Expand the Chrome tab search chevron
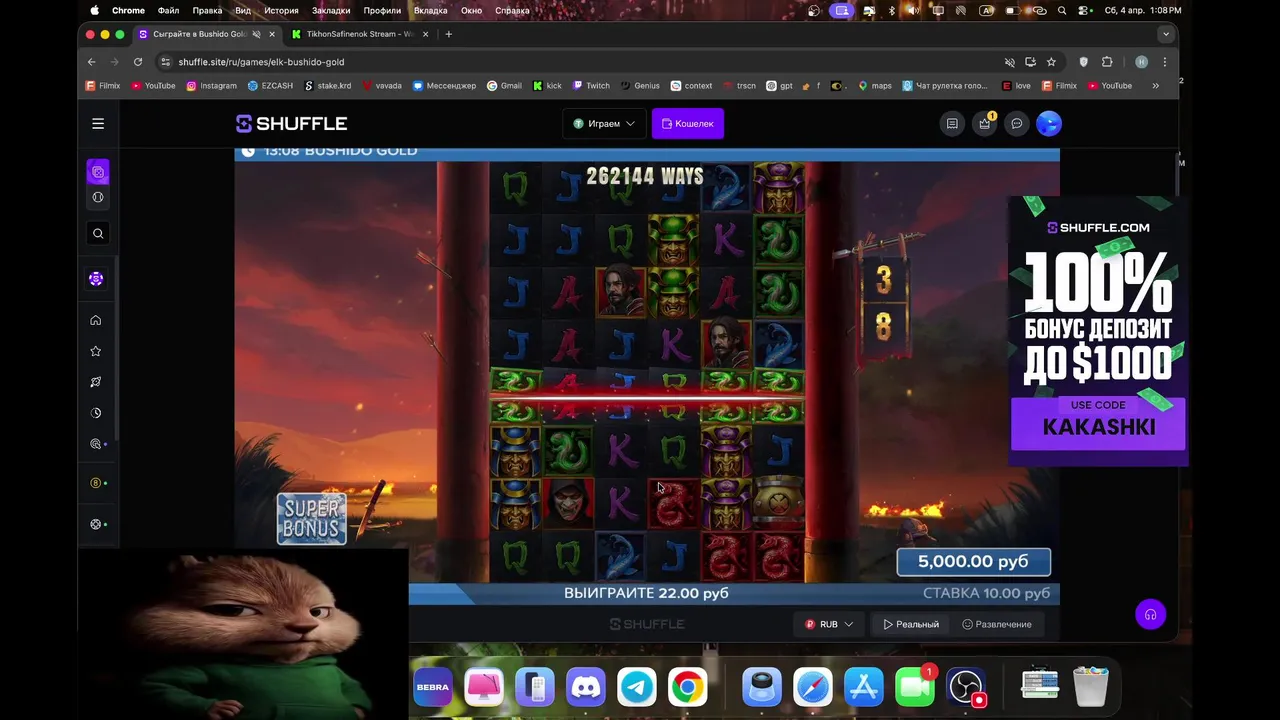Viewport: 1280px width, 720px height. click(x=1165, y=34)
